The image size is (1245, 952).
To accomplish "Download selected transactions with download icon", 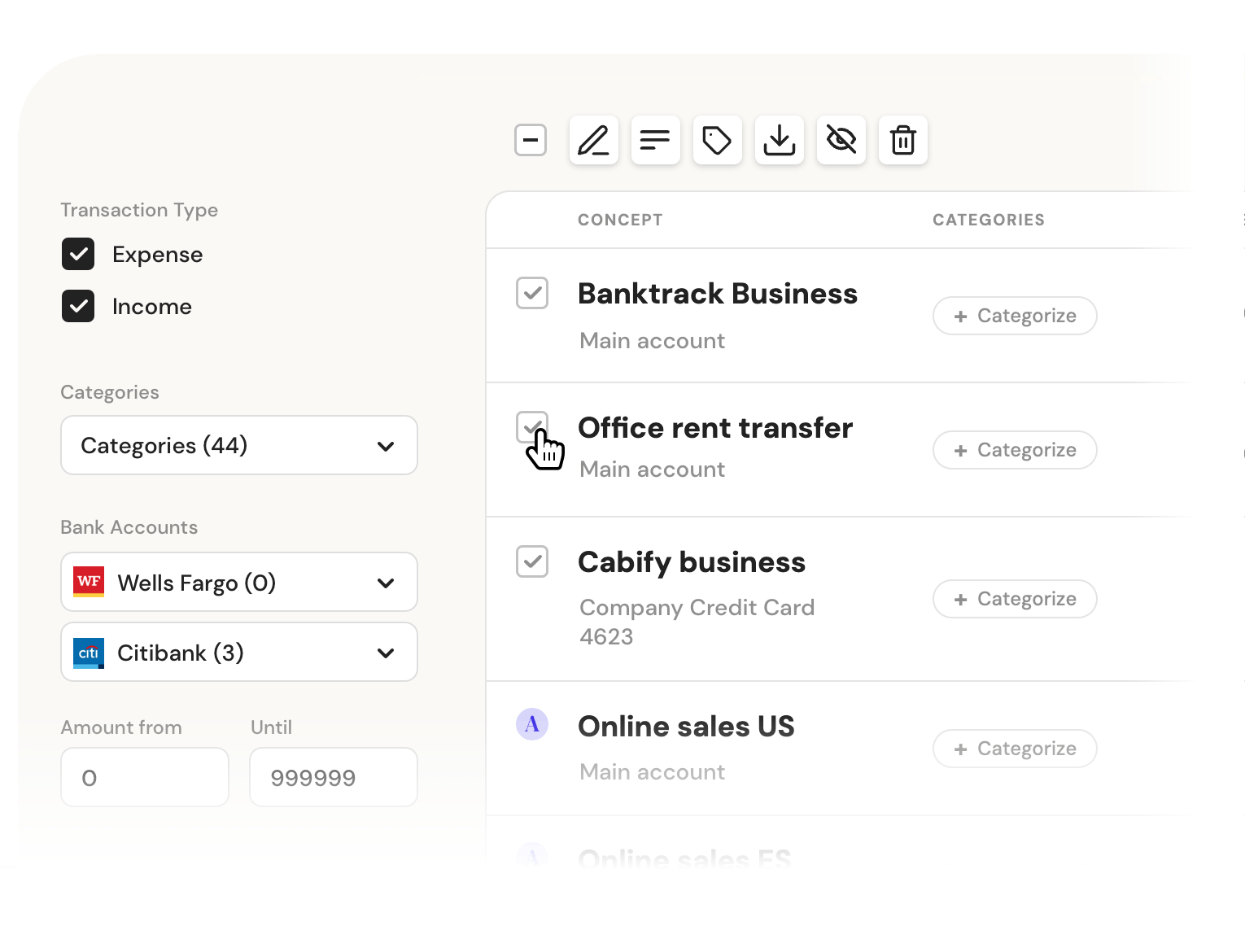I will click(x=779, y=140).
